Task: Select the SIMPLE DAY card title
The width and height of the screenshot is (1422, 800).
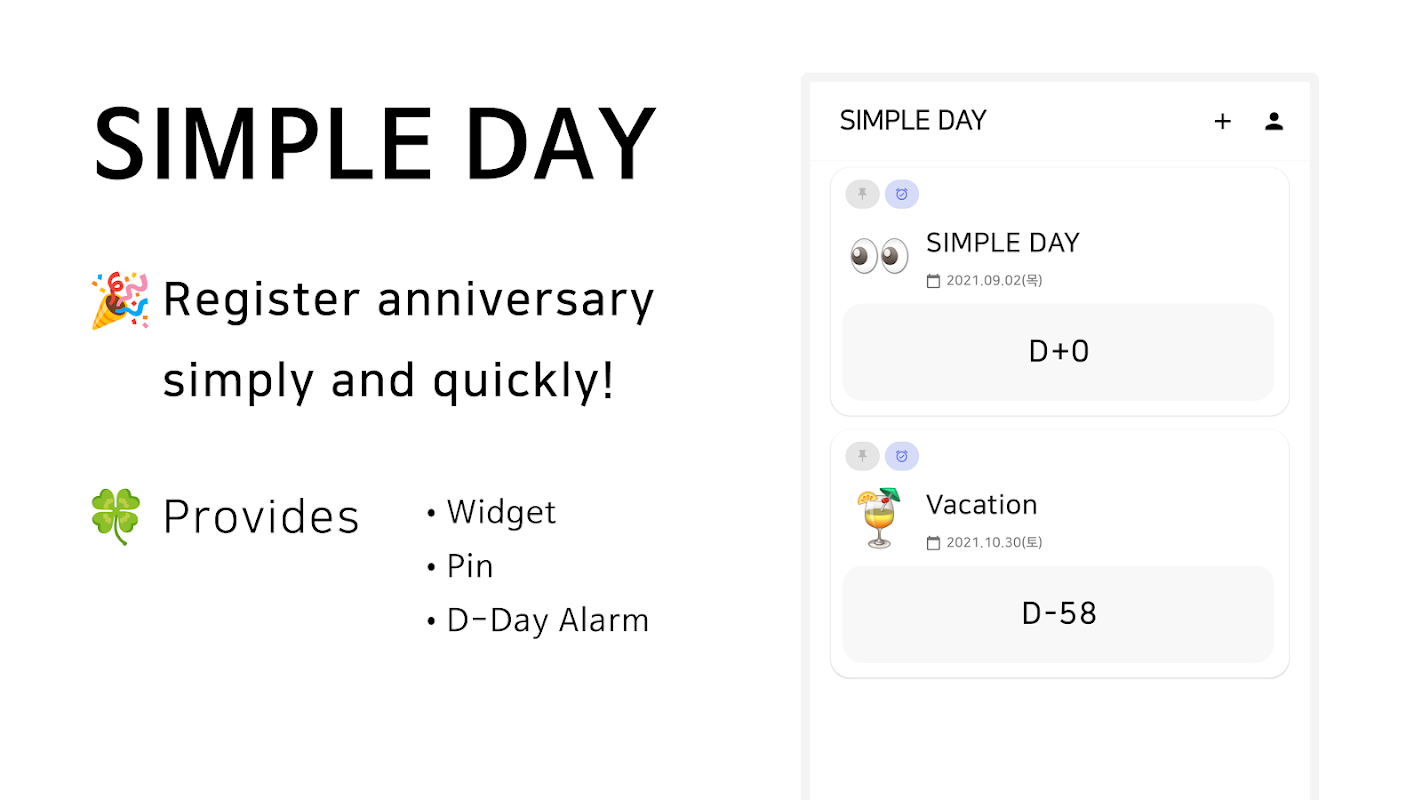Action: [1003, 243]
